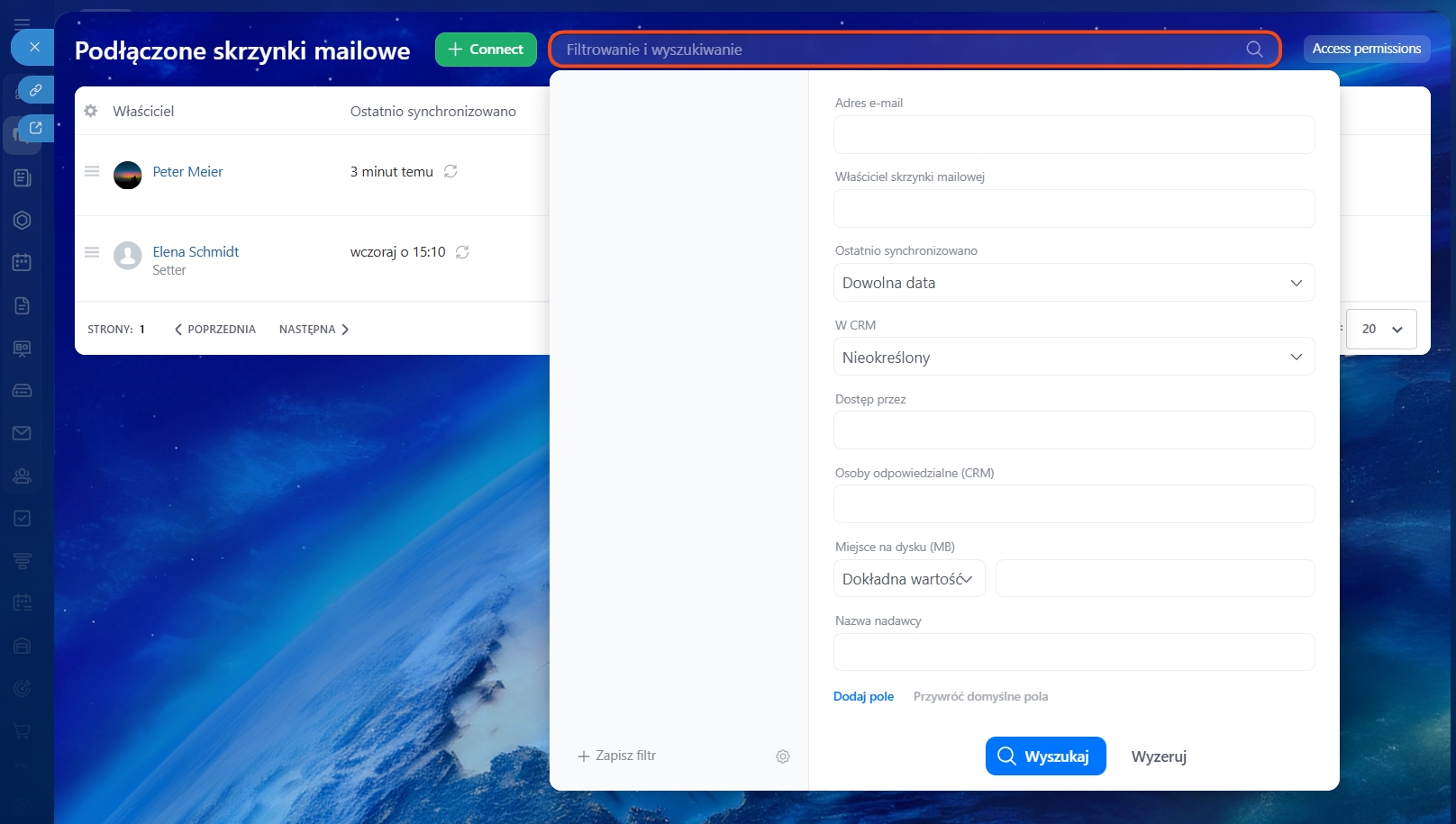Open the drive sidebar icon
1456x824 pixels.
pyautogui.click(x=23, y=391)
